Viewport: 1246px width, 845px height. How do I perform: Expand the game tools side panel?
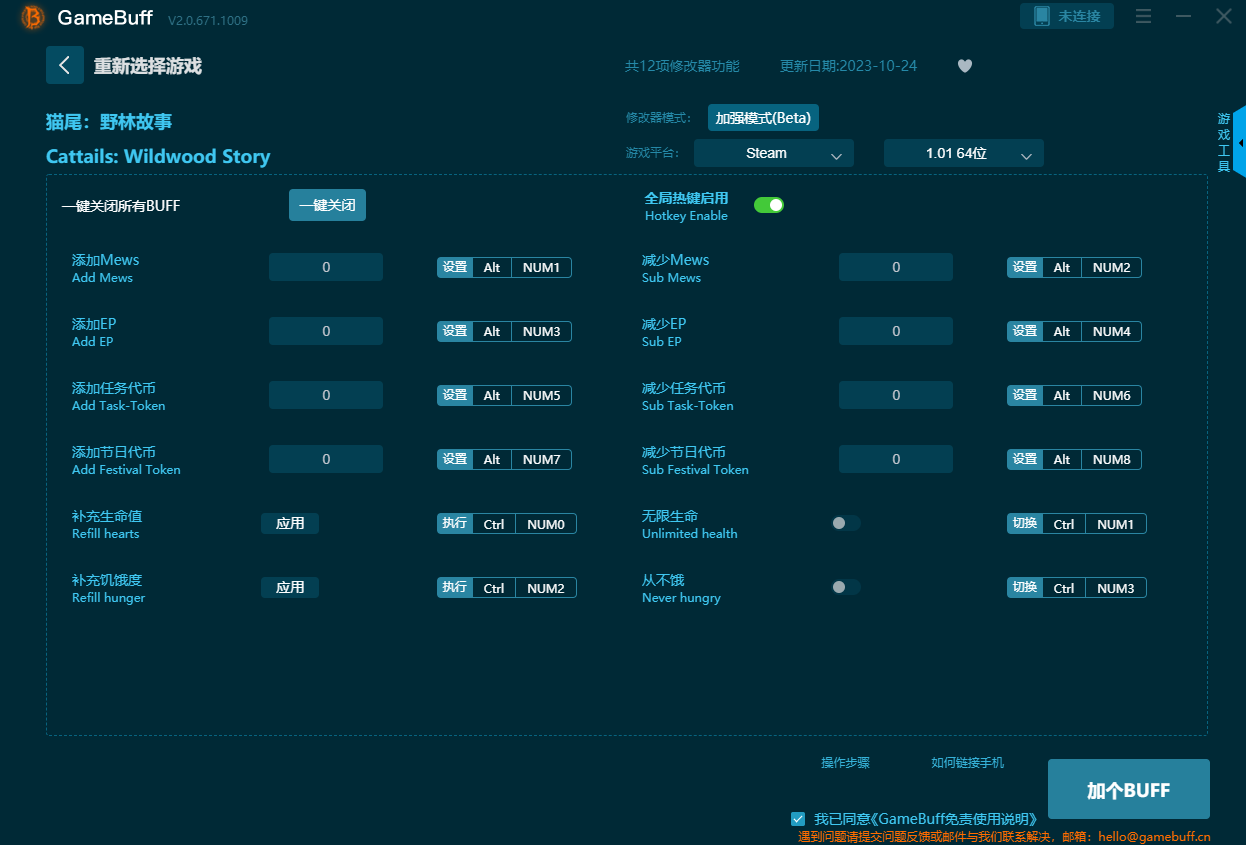pyautogui.click(x=1240, y=143)
